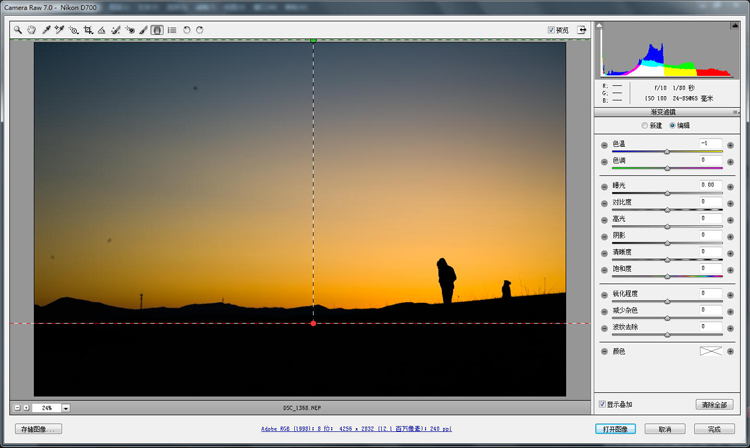Toggle shadow clipping warning in histogram
The width and height of the screenshot is (750, 448).
pyautogui.click(x=599, y=25)
